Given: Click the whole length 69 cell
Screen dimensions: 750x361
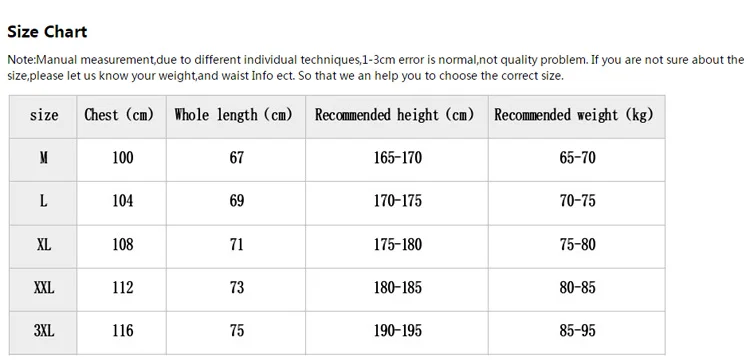Looking at the screenshot, I should [236, 203].
